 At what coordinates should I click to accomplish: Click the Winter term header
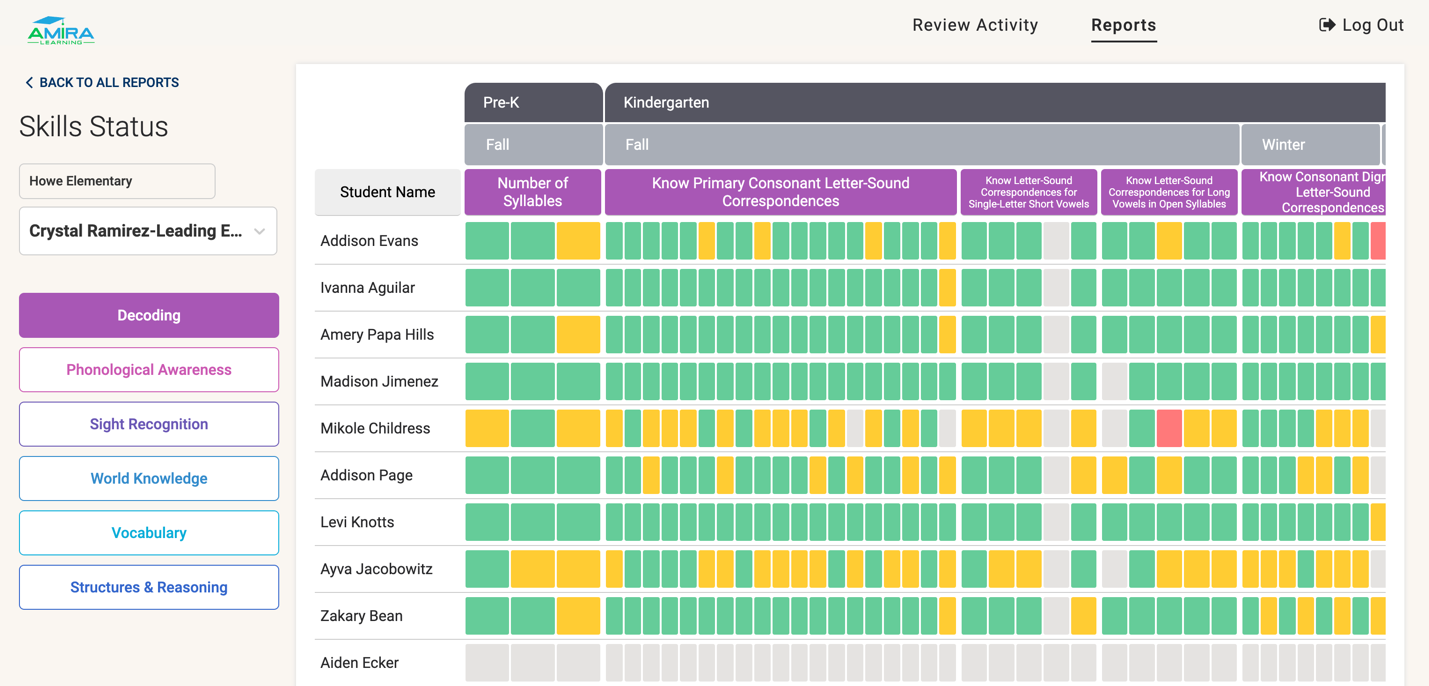(1311, 144)
